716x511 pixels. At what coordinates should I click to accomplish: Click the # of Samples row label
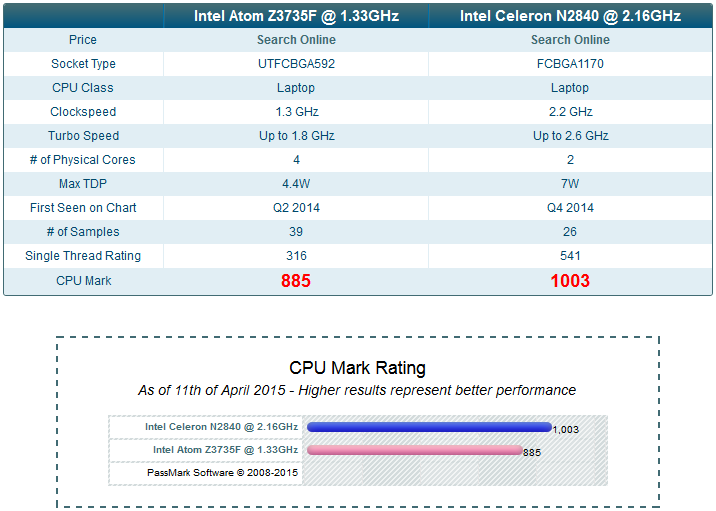tap(83, 232)
